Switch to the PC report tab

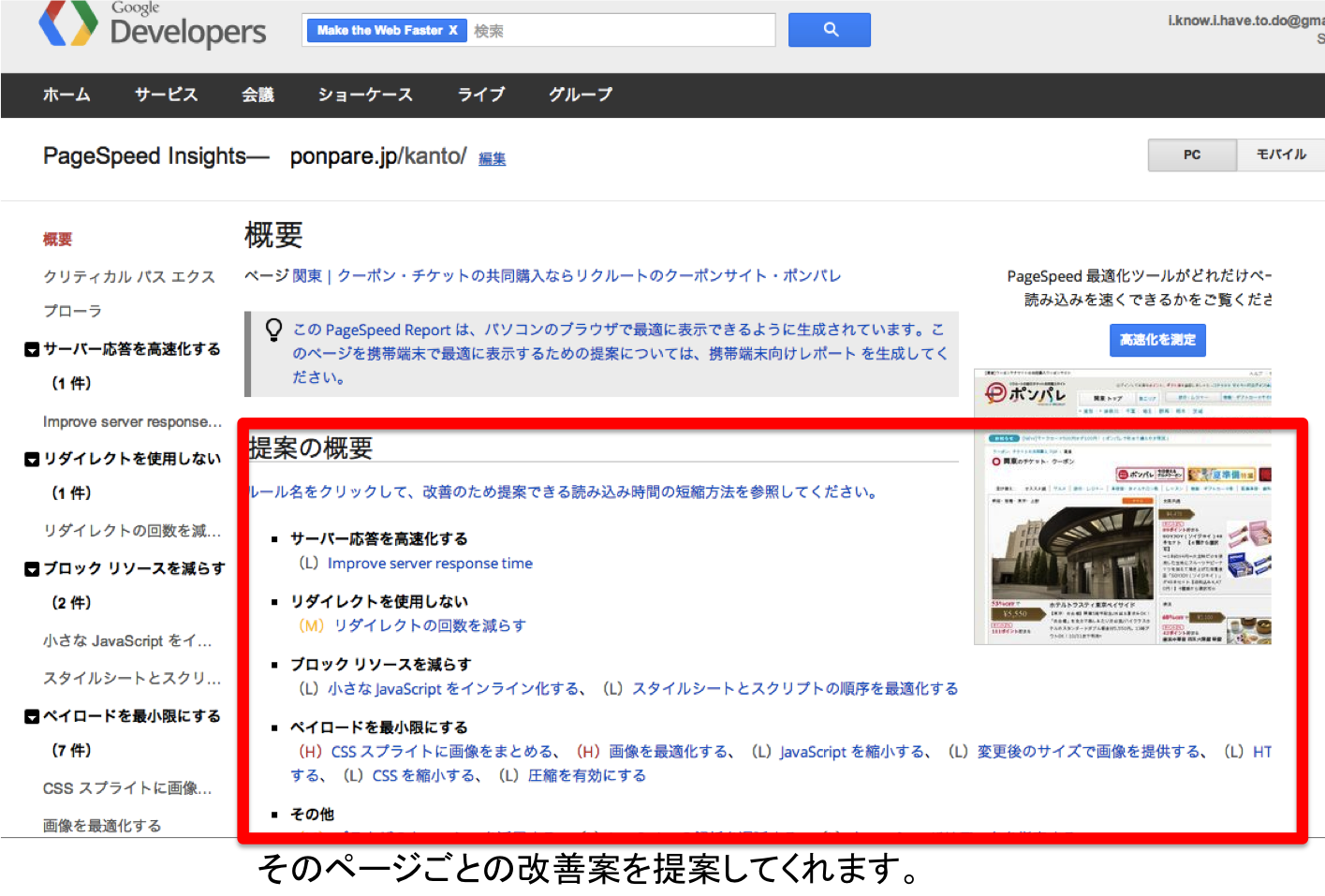point(1192,154)
